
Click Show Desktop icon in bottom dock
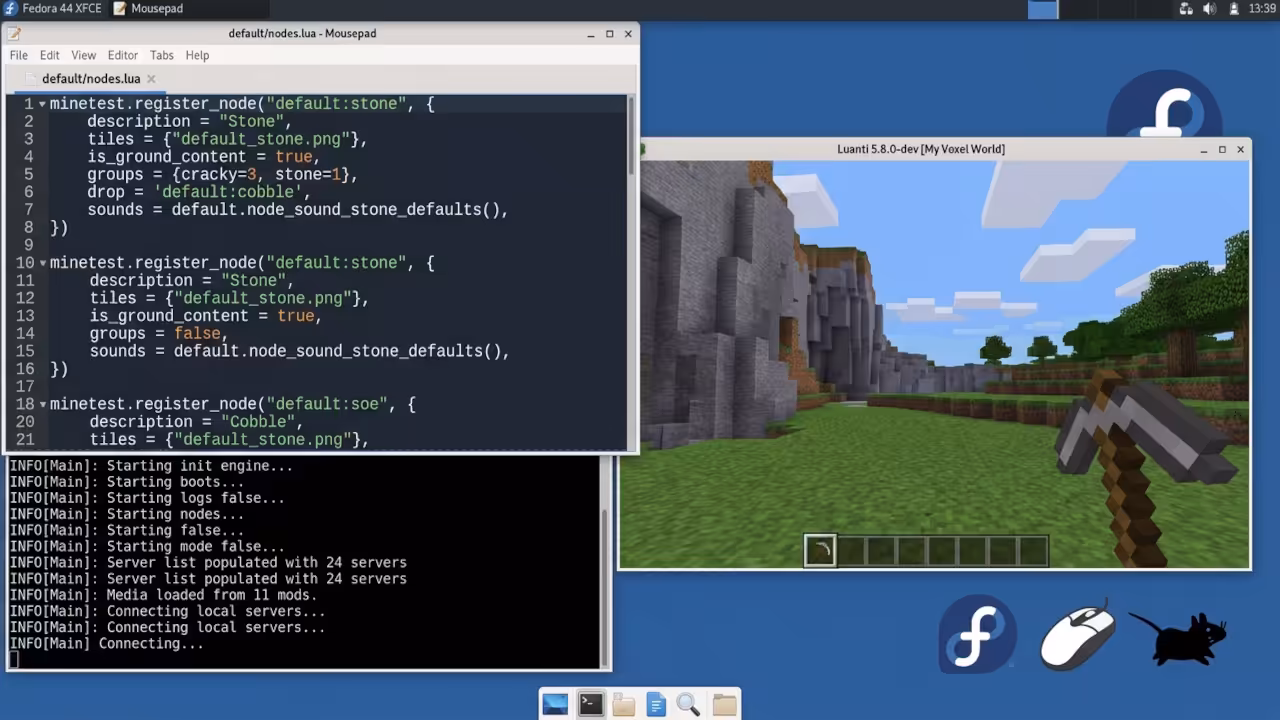(x=555, y=704)
